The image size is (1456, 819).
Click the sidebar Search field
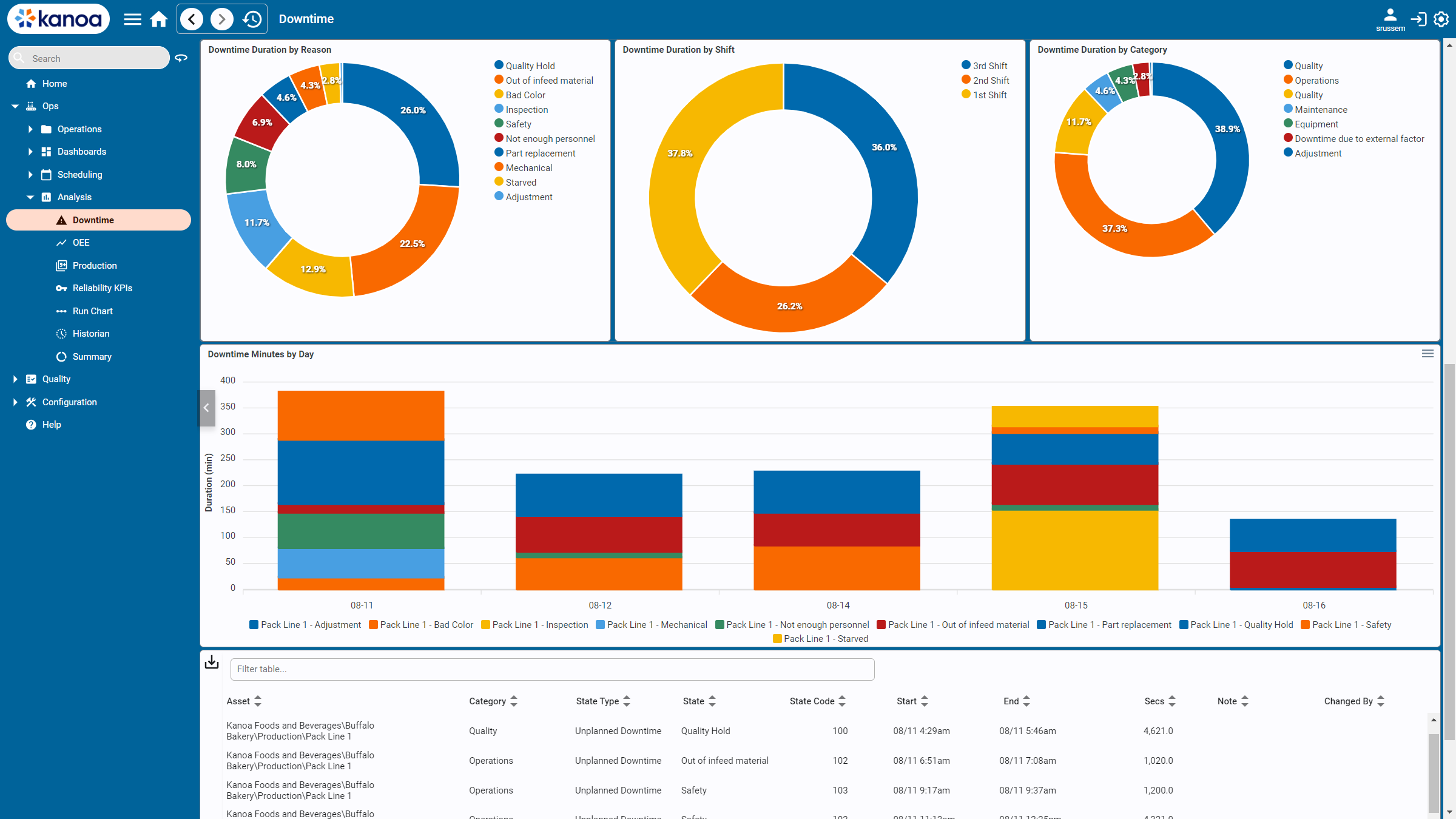coord(89,58)
